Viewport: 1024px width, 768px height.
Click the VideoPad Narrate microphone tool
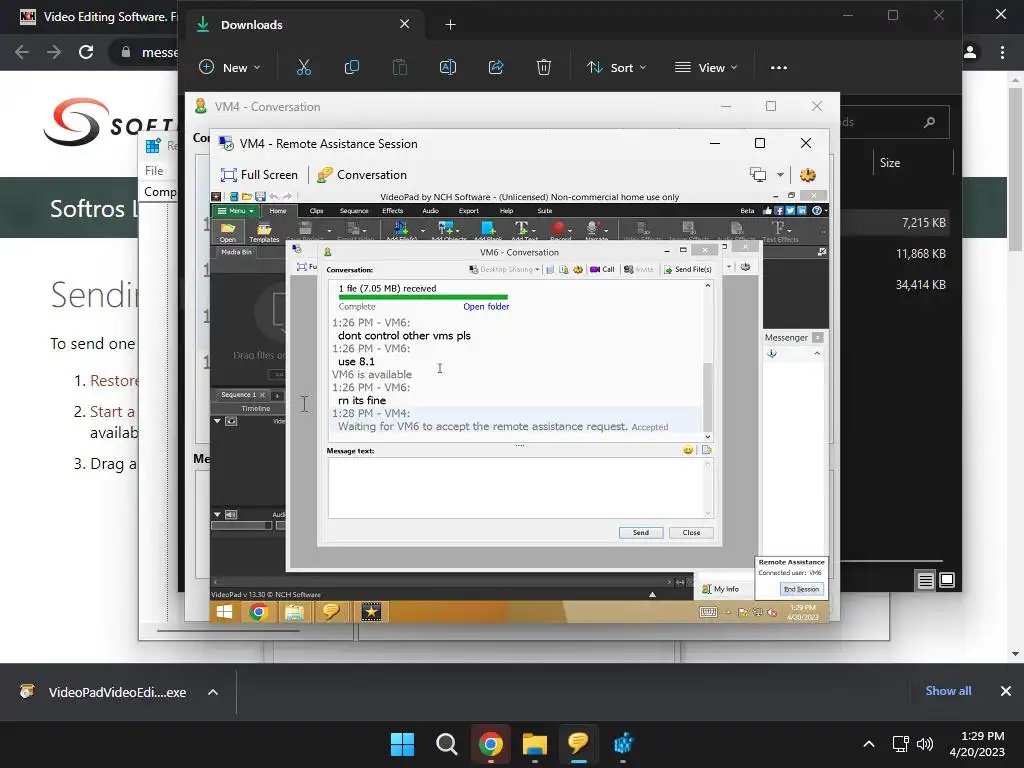[594, 231]
